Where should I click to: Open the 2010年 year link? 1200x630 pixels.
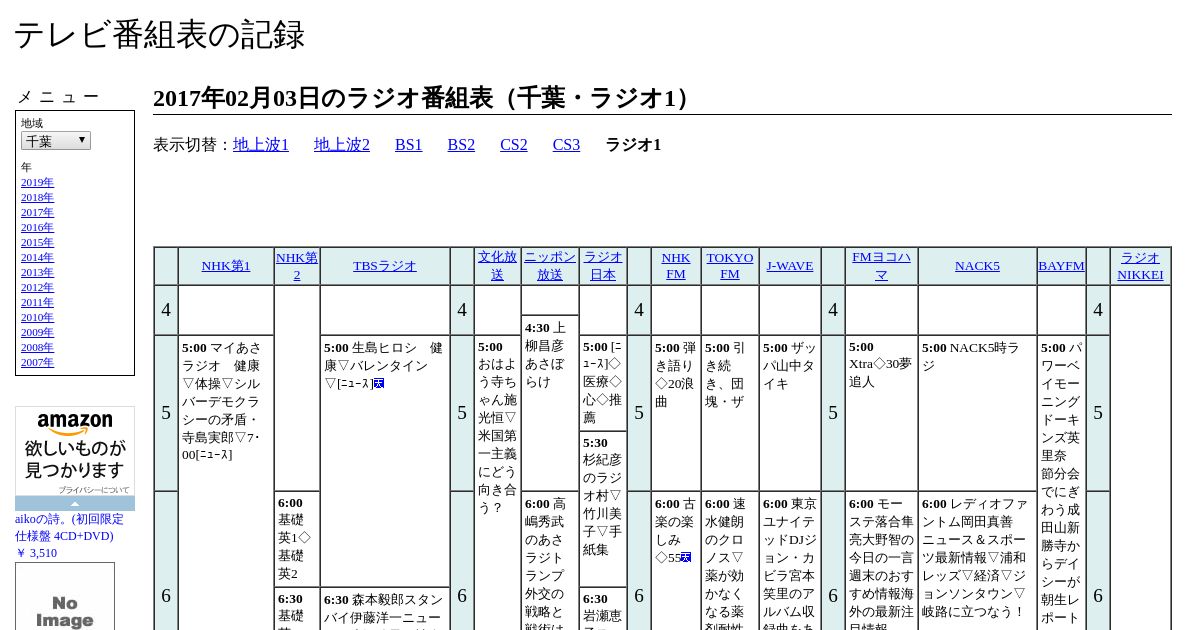pyautogui.click(x=37, y=317)
